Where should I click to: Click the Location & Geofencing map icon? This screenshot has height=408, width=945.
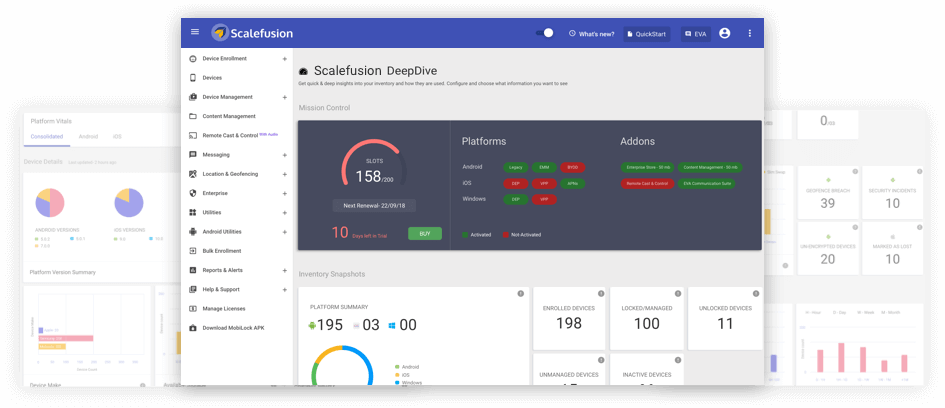click(193, 174)
